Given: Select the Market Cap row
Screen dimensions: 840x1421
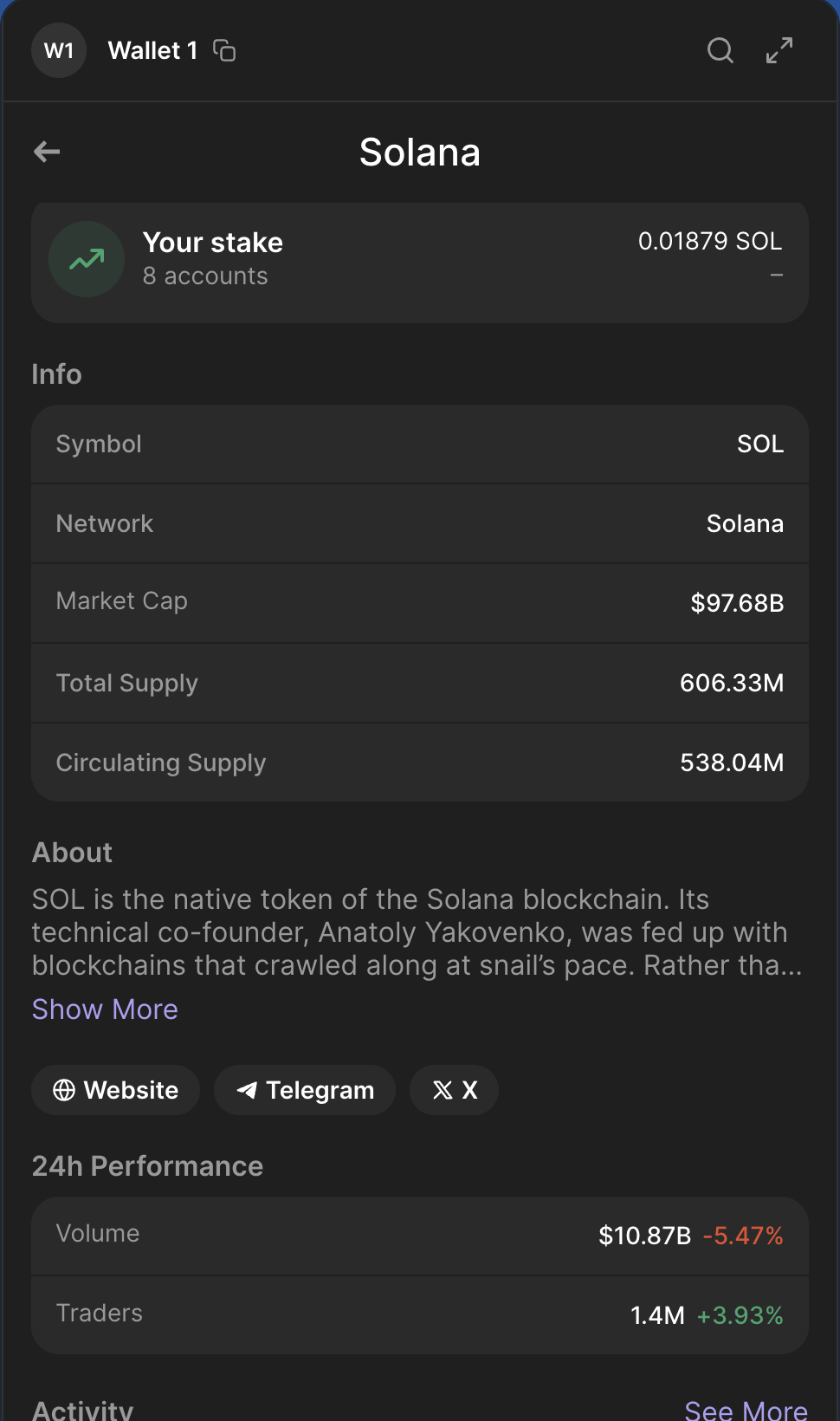Looking at the screenshot, I should point(420,603).
